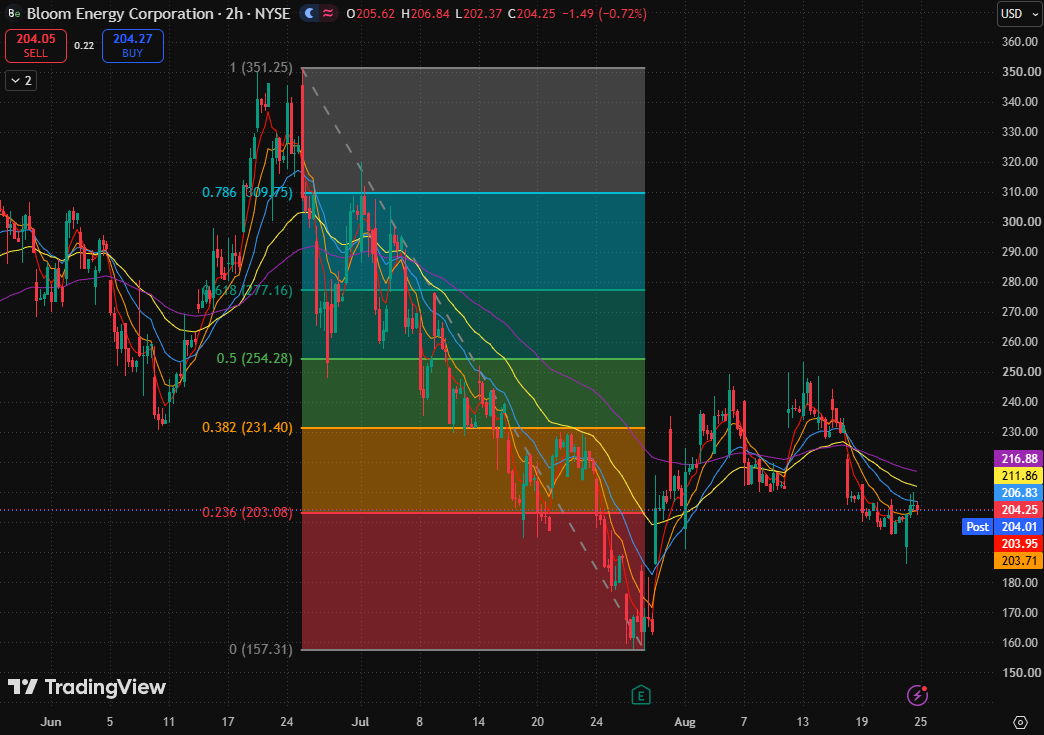Click the purple 216.88 moving average price tag

[1019, 459]
